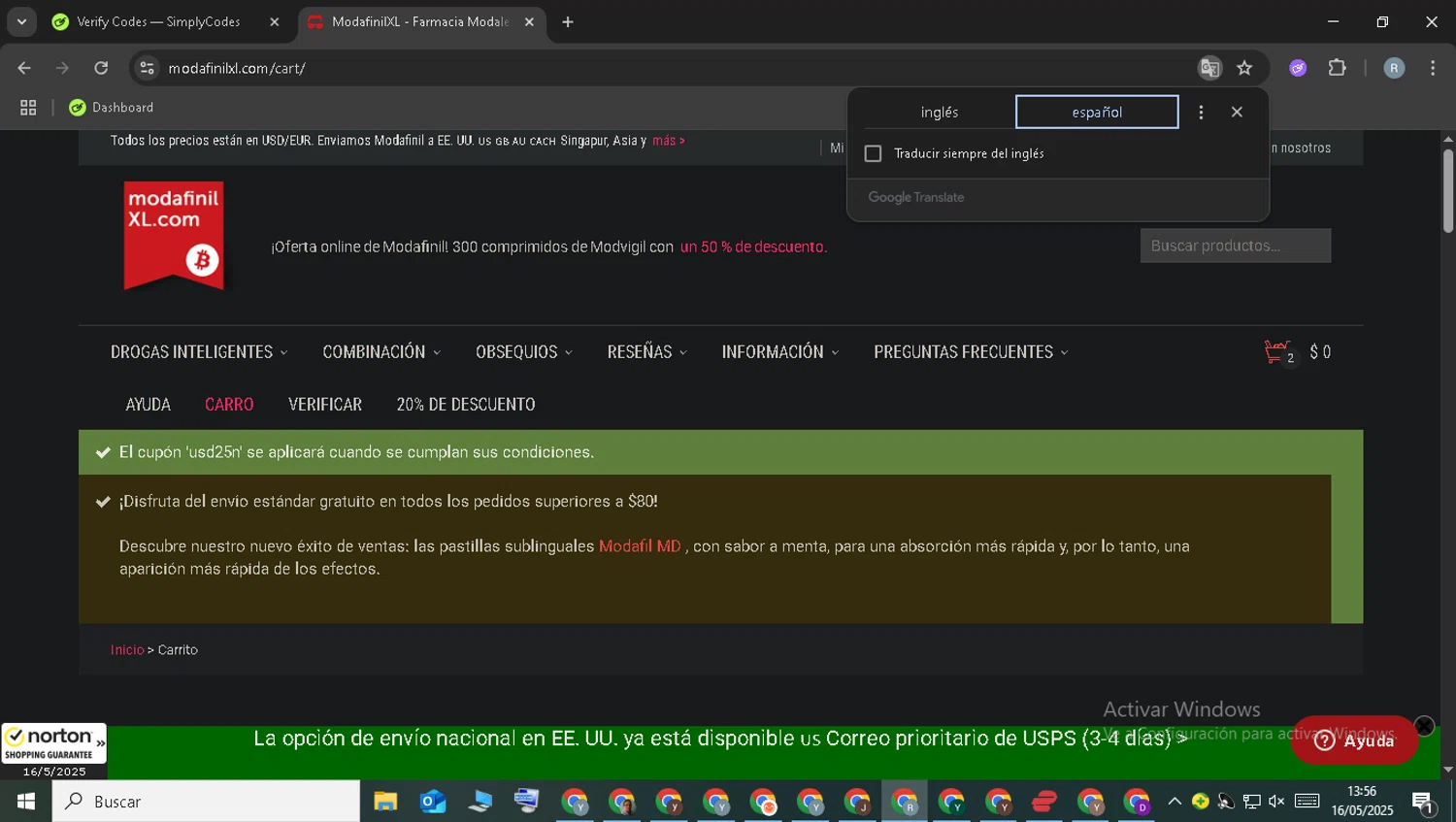This screenshot has height=822, width=1456.
Task: Expand DROGAS INTELIGENTES menu
Action: (x=199, y=352)
